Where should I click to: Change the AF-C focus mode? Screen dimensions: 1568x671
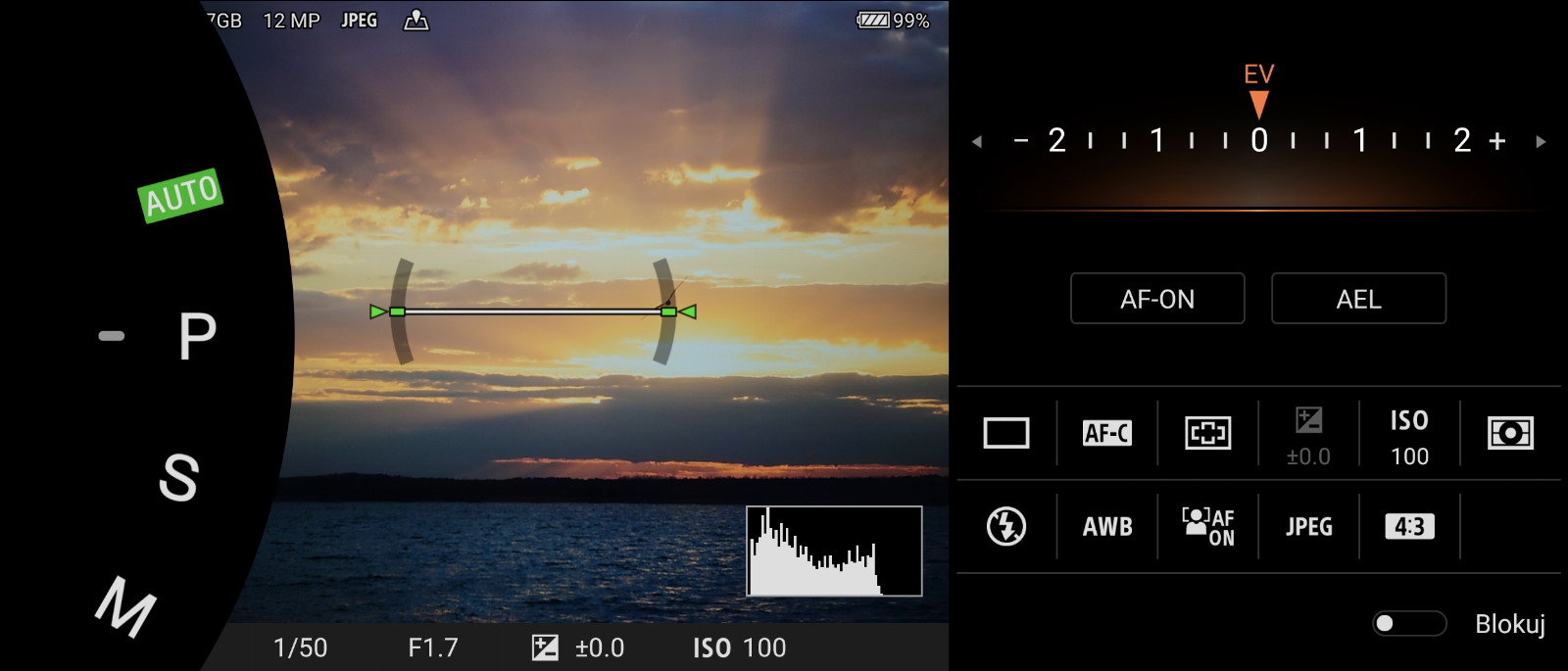pyautogui.click(x=1107, y=433)
